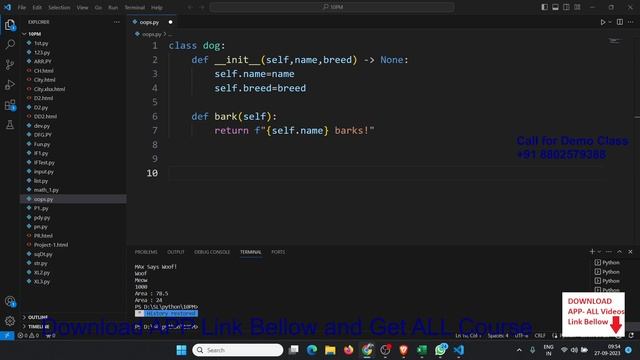Open the Source Control view

point(10,64)
